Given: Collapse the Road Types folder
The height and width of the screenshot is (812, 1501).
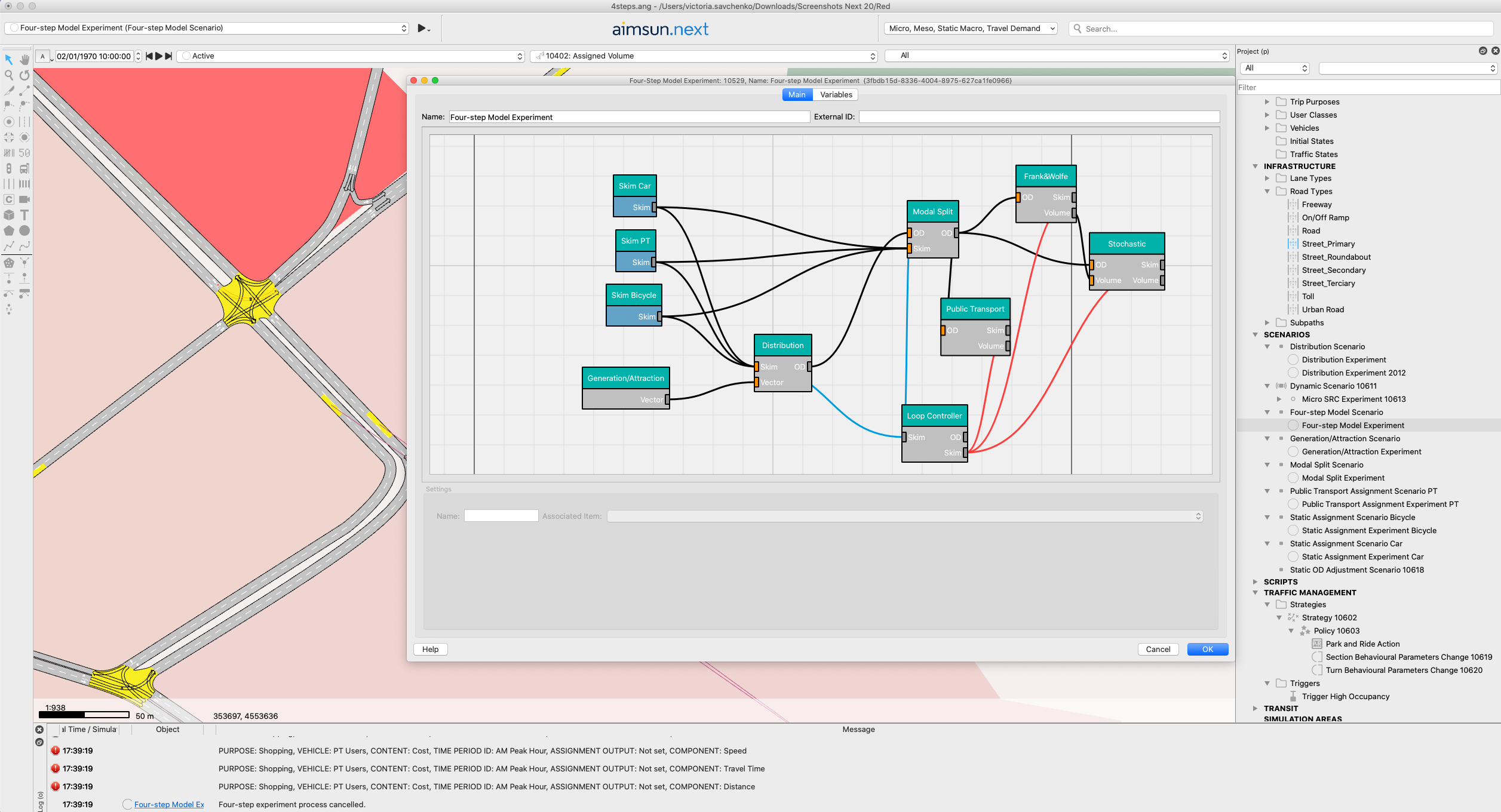Looking at the screenshot, I should (1267, 192).
